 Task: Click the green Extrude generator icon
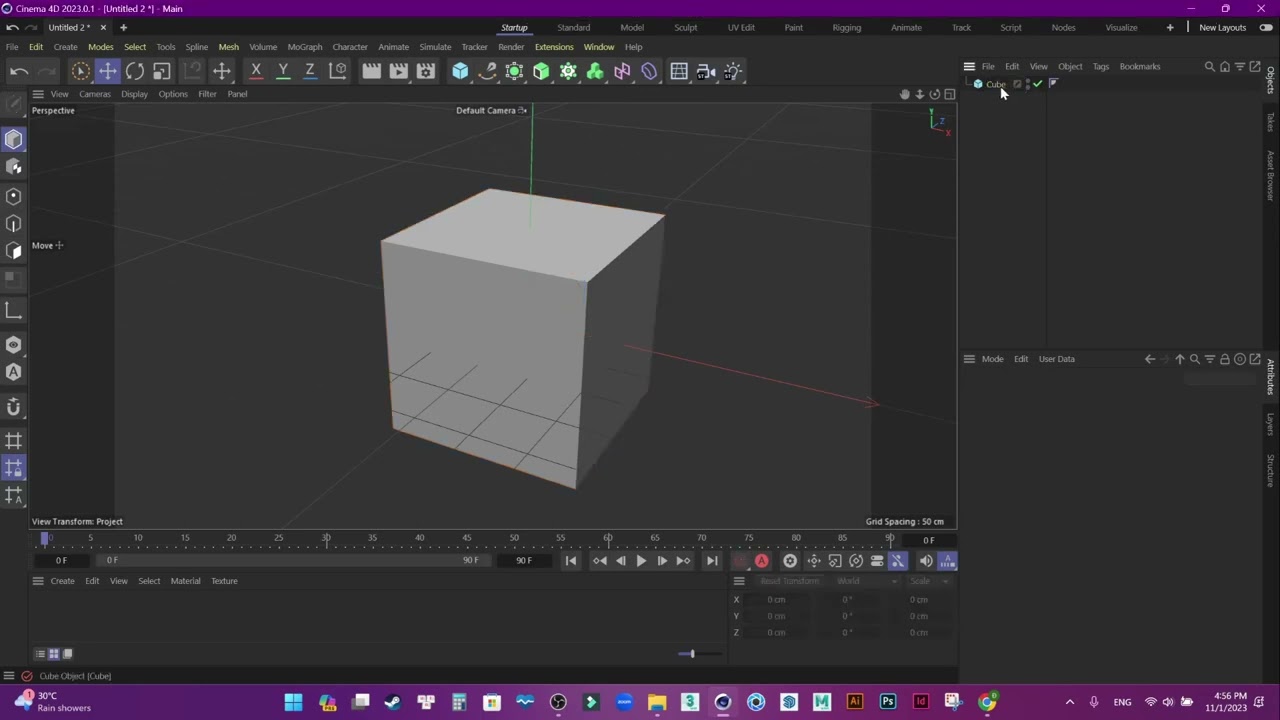click(541, 71)
